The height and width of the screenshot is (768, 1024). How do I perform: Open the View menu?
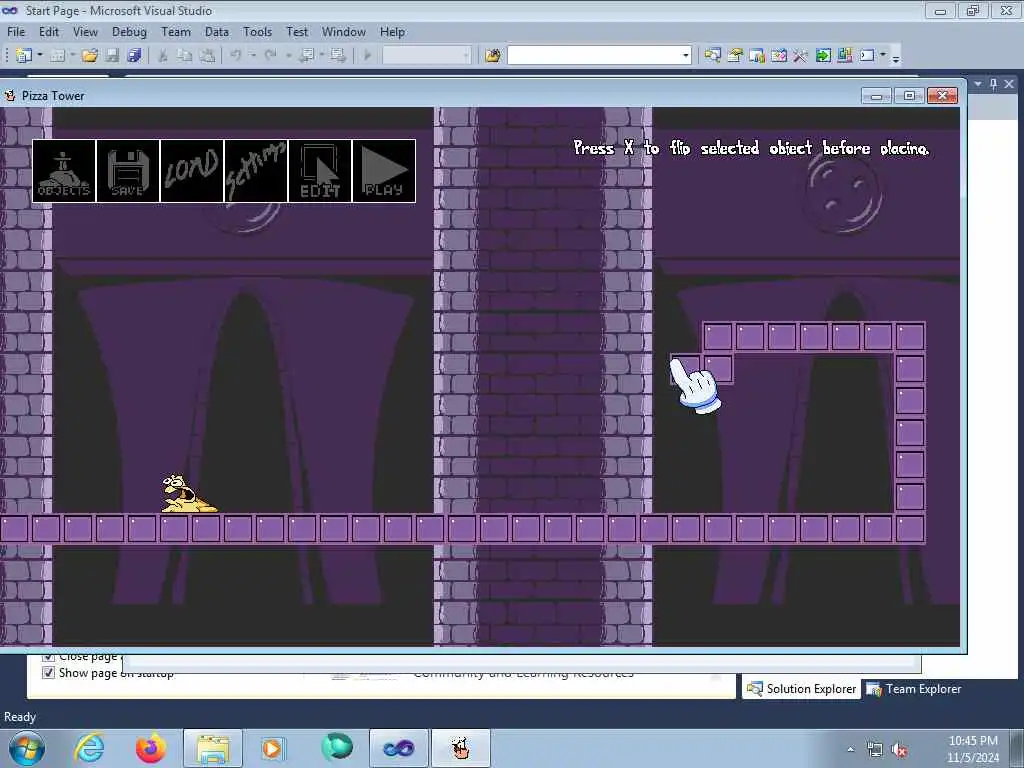click(86, 31)
